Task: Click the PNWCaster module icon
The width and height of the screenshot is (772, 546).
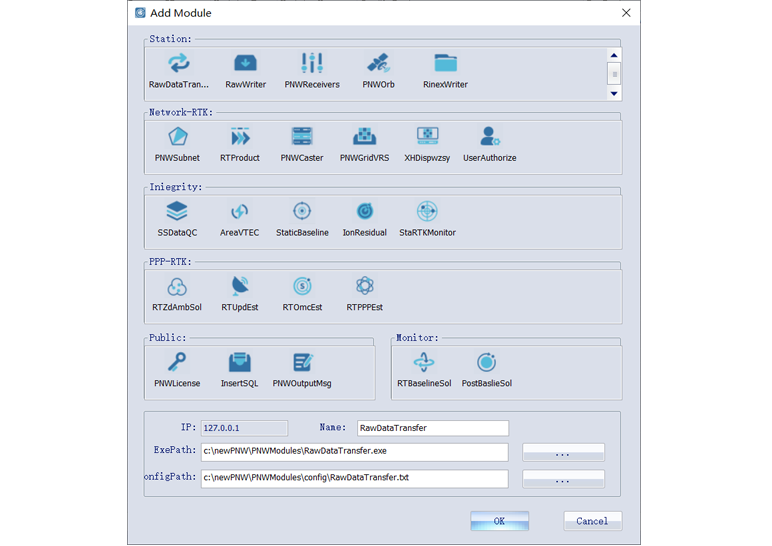Action: click(x=302, y=137)
